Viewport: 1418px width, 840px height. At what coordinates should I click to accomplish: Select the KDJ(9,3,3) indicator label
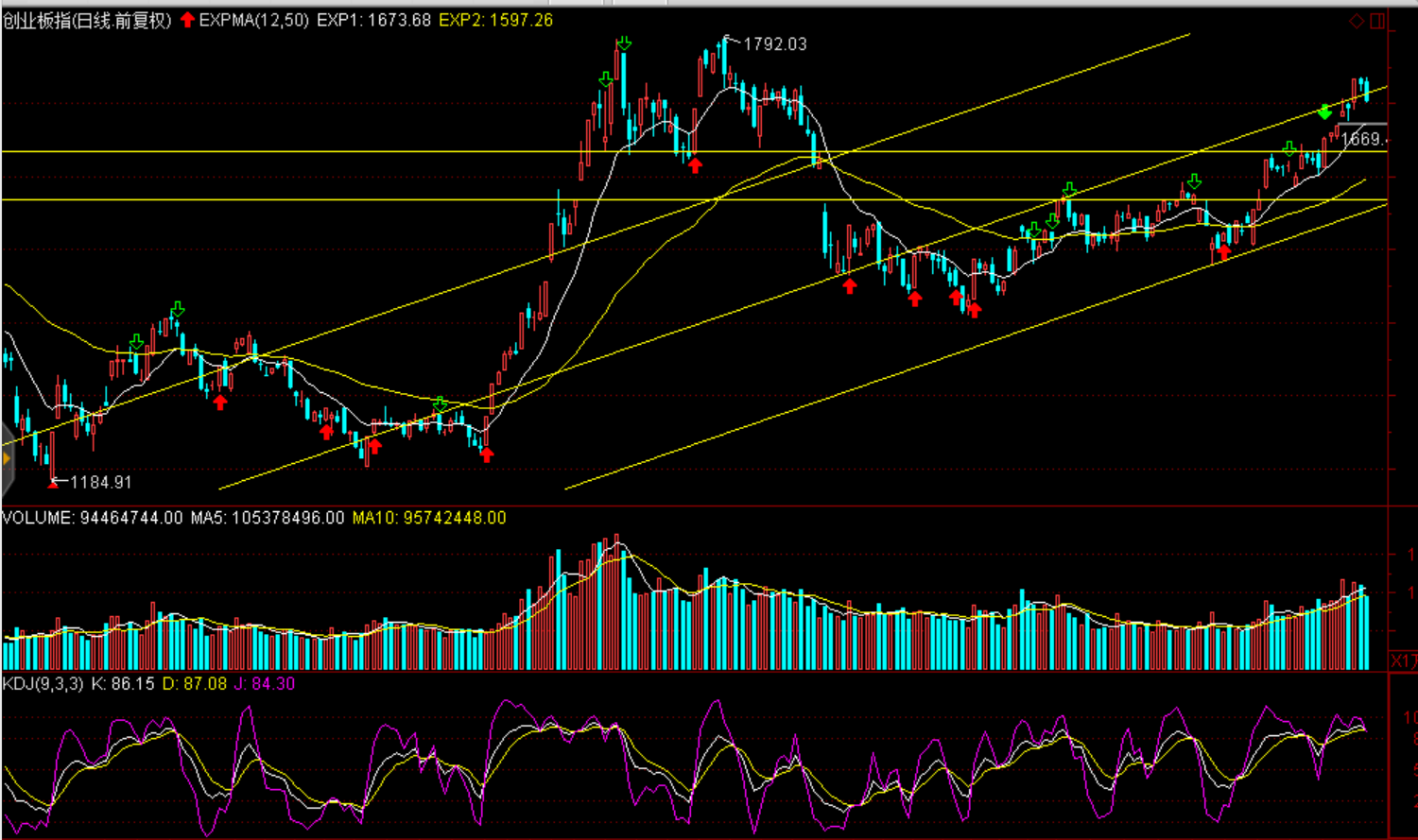tap(44, 683)
